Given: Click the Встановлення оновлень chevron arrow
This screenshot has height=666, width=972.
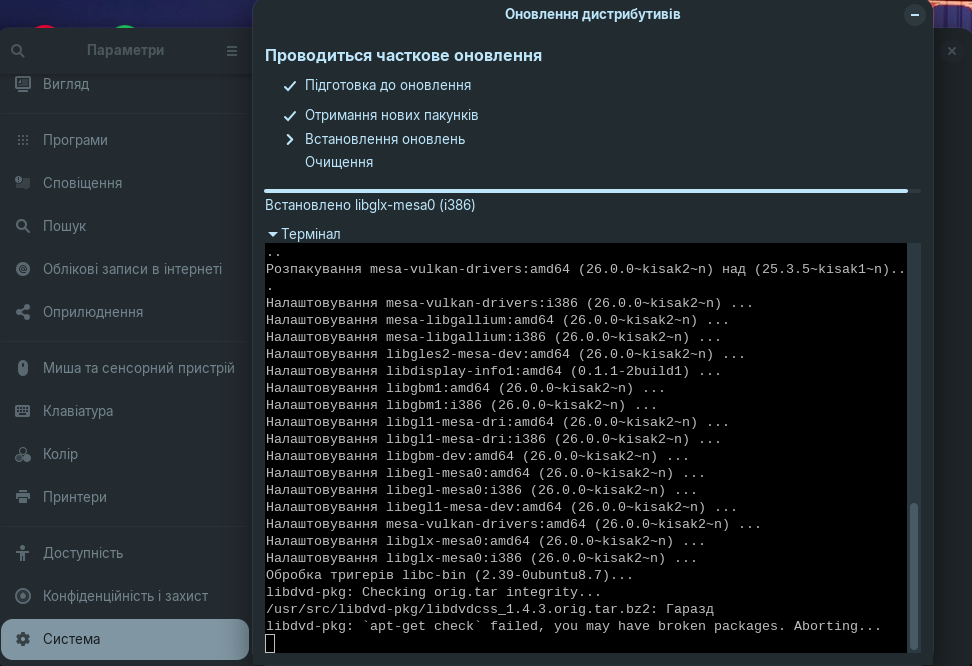Looking at the screenshot, I should click(x=290, y=139).
